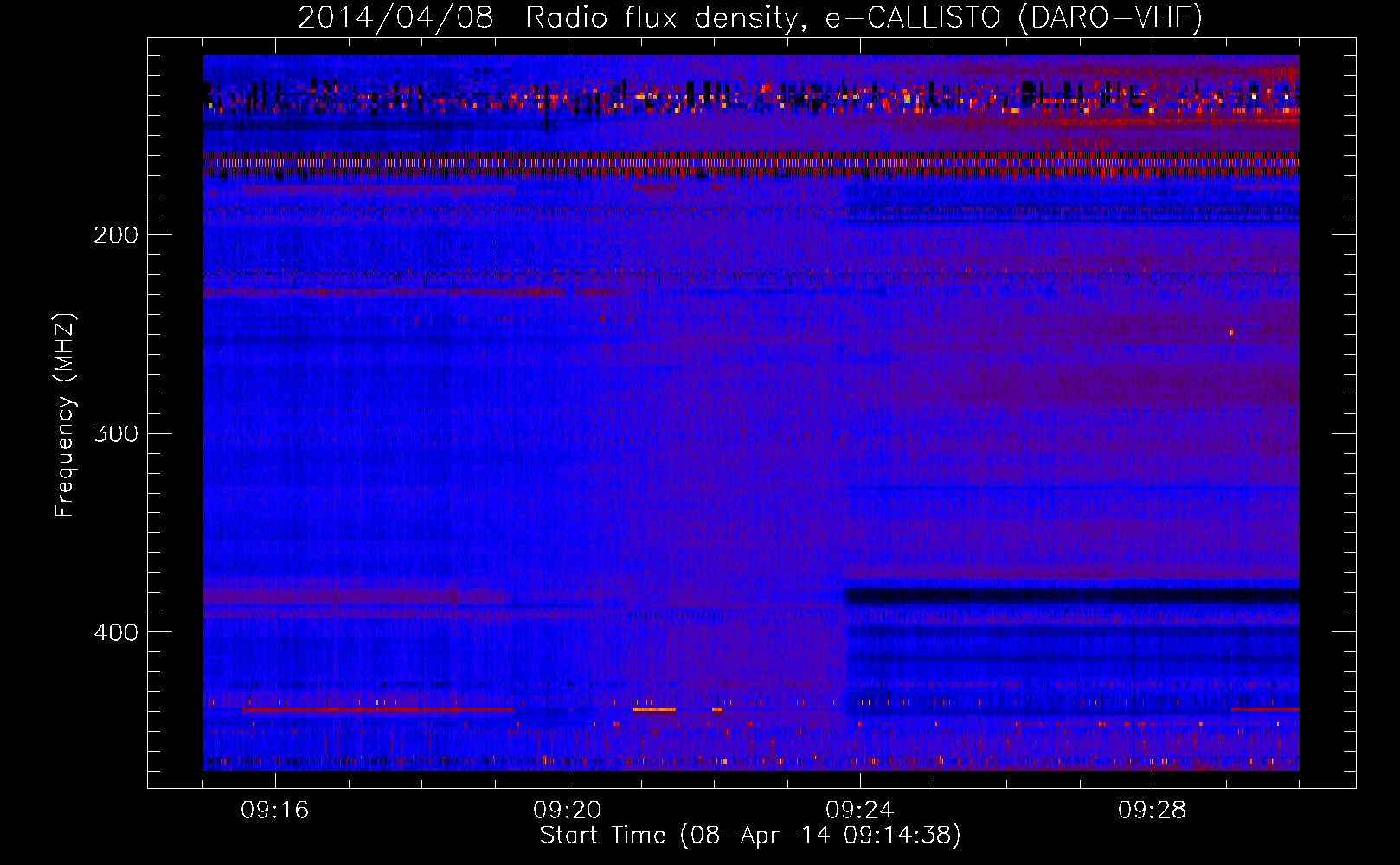Click the 09:20 time tick label
The width and height of the screenshot is (1400, 865).
pyautogui.click(x=568, y=811)
